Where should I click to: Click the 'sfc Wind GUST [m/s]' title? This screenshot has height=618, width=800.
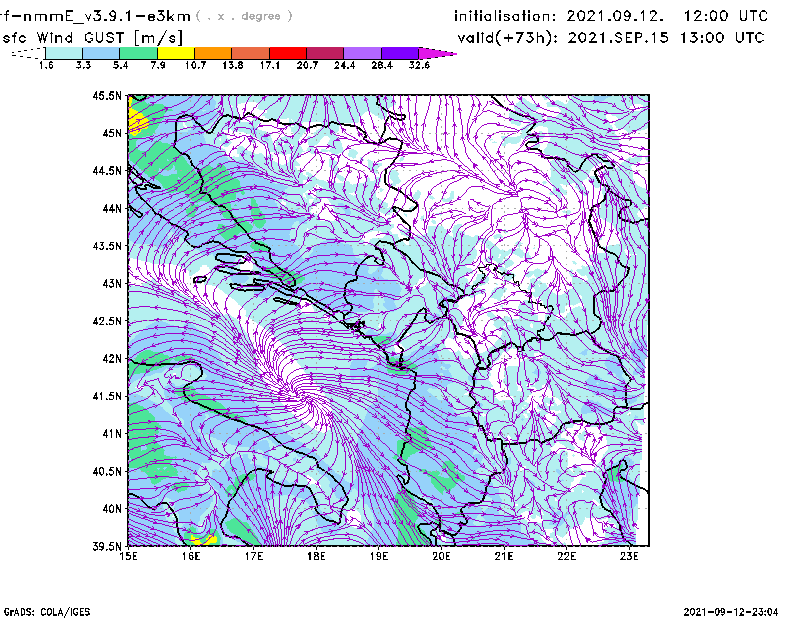coord(92,38)
